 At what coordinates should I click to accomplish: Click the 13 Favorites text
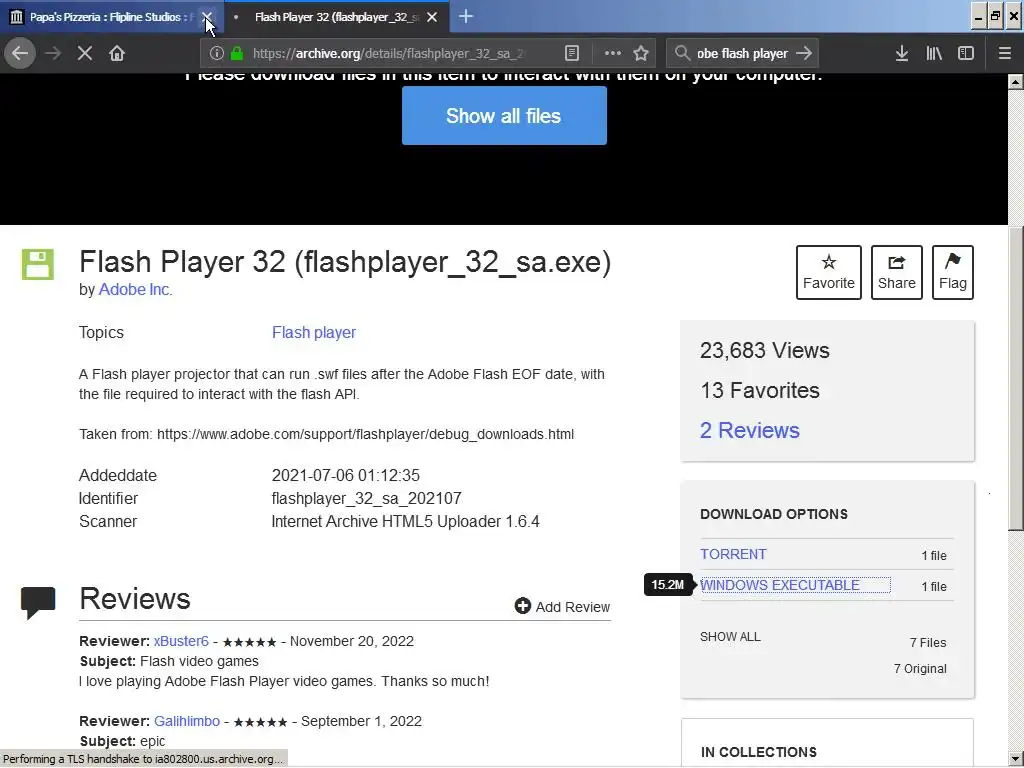point(760,391)
